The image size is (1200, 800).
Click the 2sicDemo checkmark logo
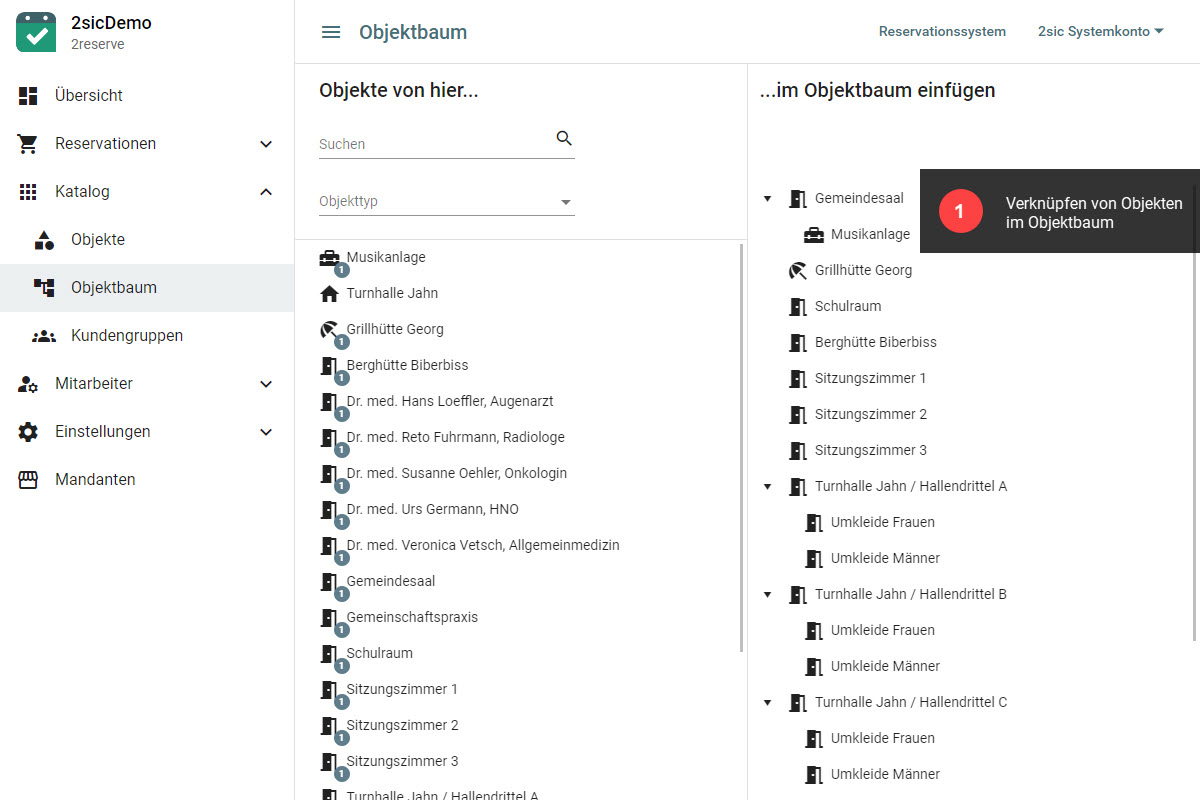point(36,32)
